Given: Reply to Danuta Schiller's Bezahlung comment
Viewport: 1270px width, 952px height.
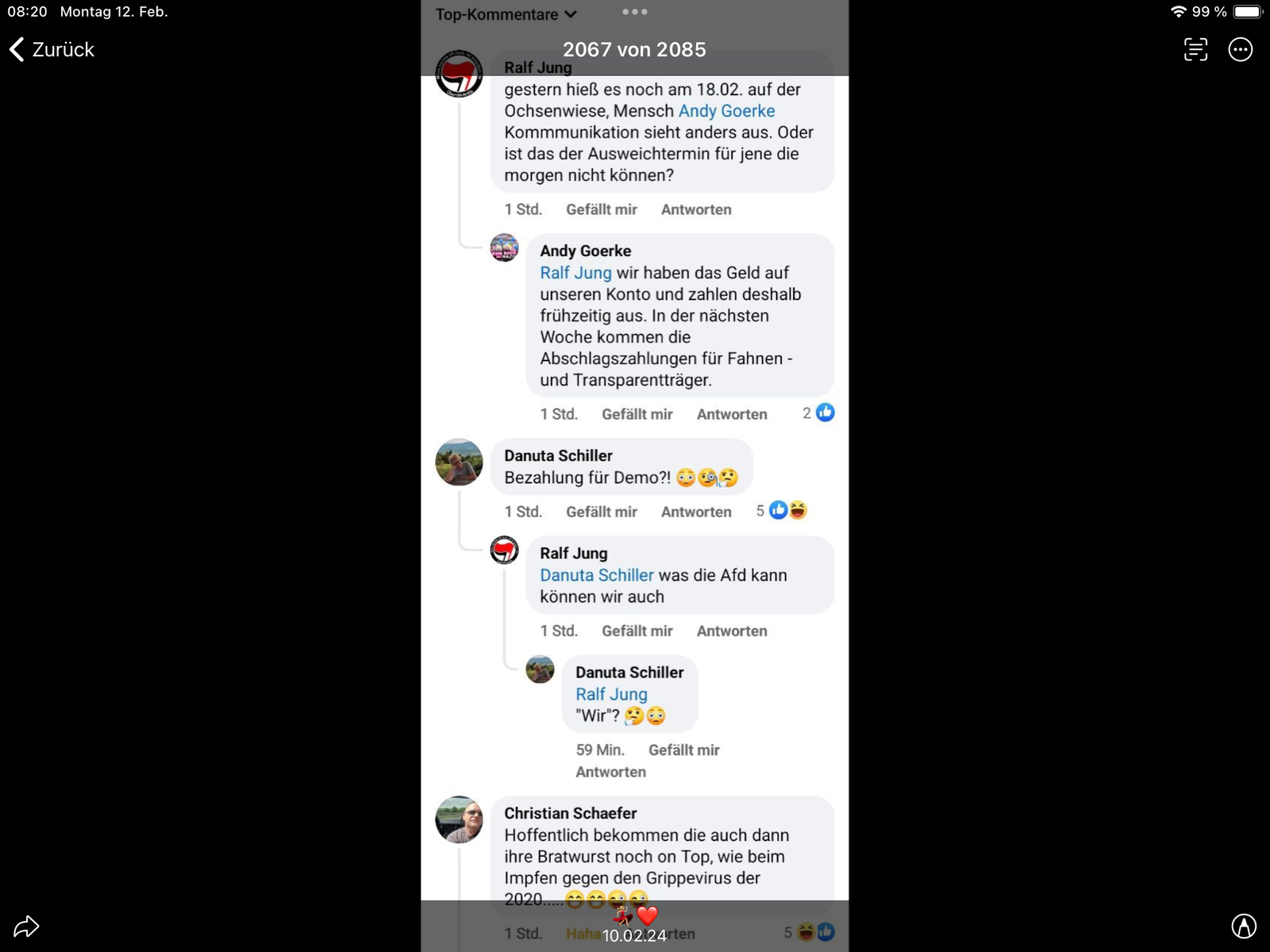Looking at the screenshot, I should [x=696, y=512].
